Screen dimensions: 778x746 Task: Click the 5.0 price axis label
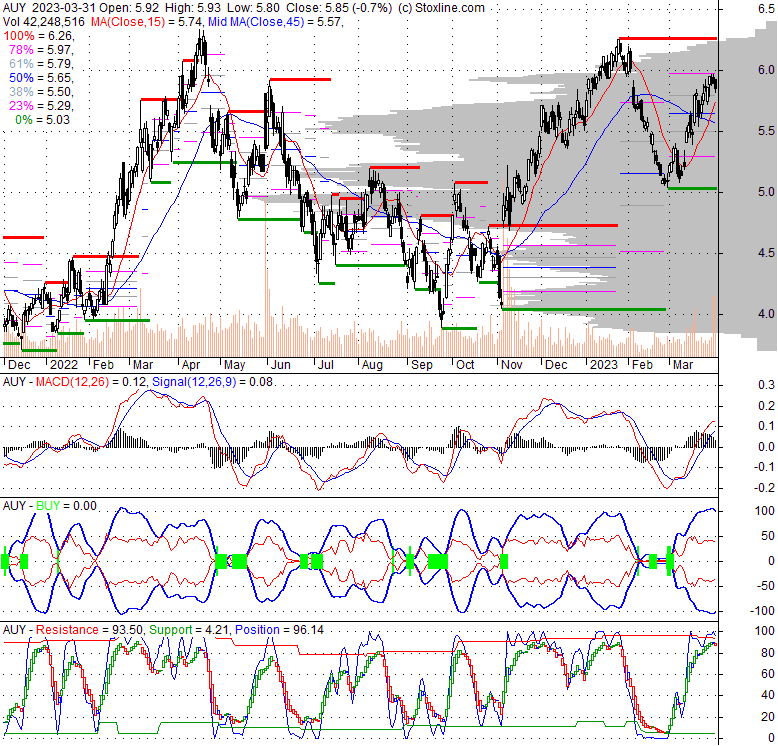point(766,192)
